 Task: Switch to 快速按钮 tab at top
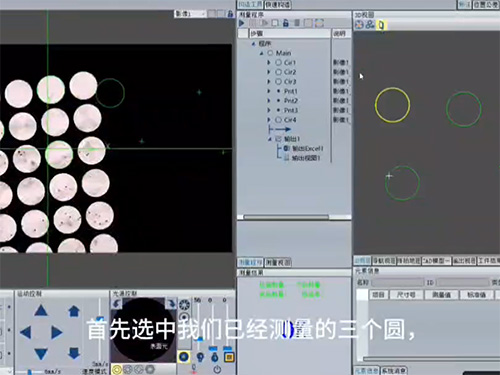coord(277,4)
